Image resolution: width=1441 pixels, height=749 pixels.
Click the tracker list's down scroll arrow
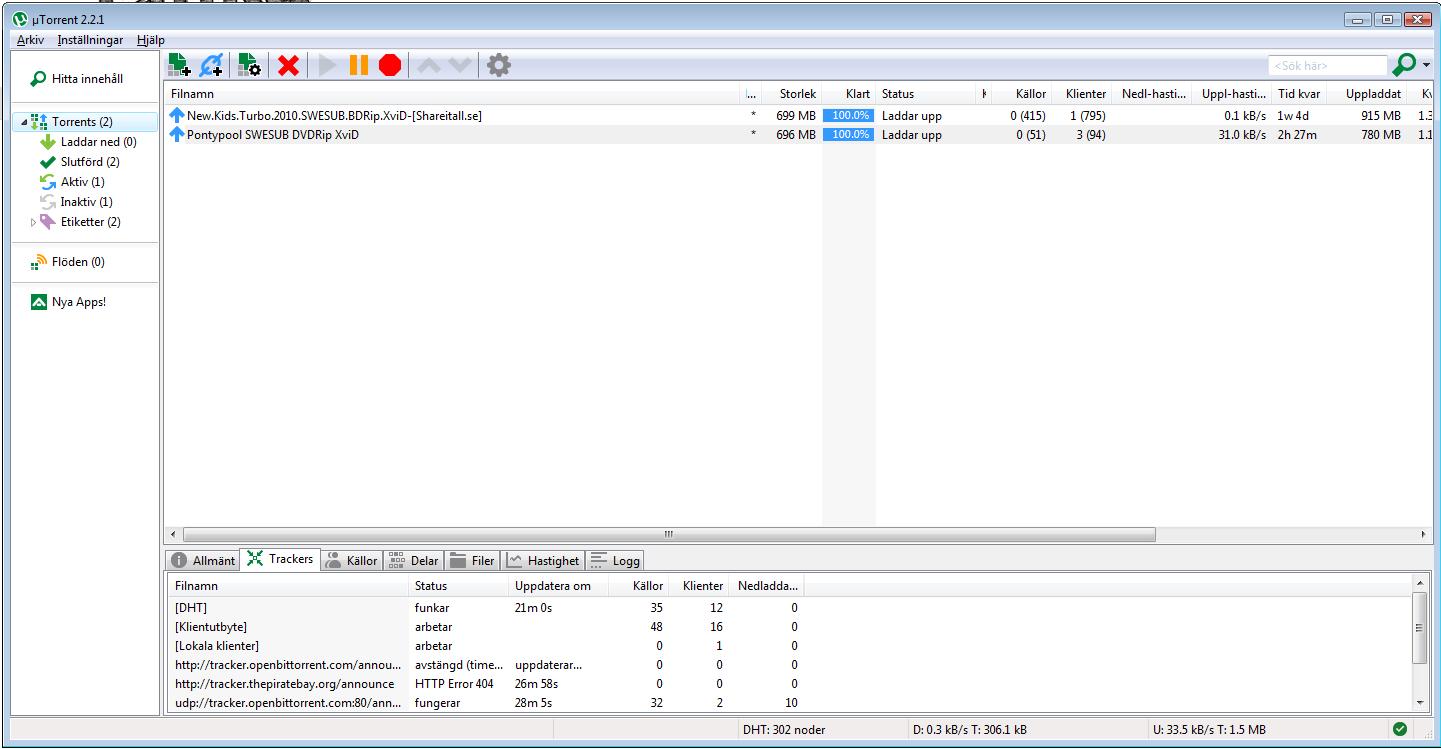[x=1421, y=703]
